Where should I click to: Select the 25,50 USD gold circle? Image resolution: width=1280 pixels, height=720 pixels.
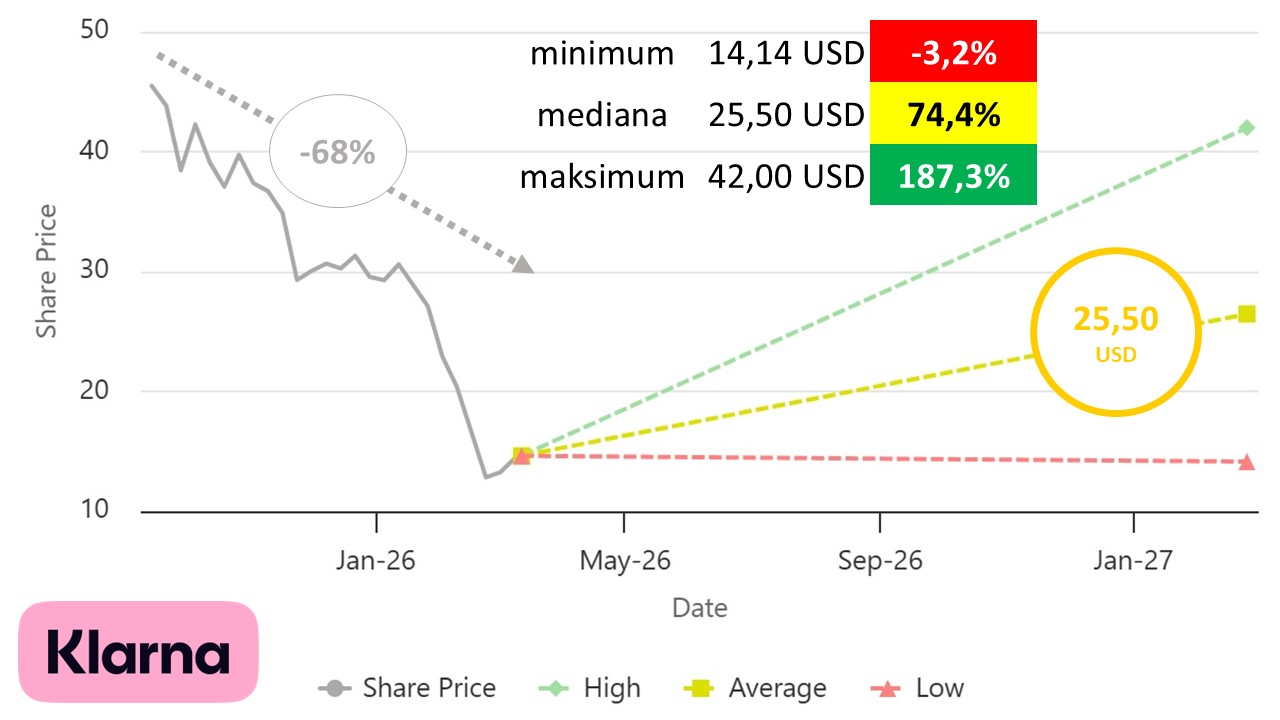tap(1115, 332)
